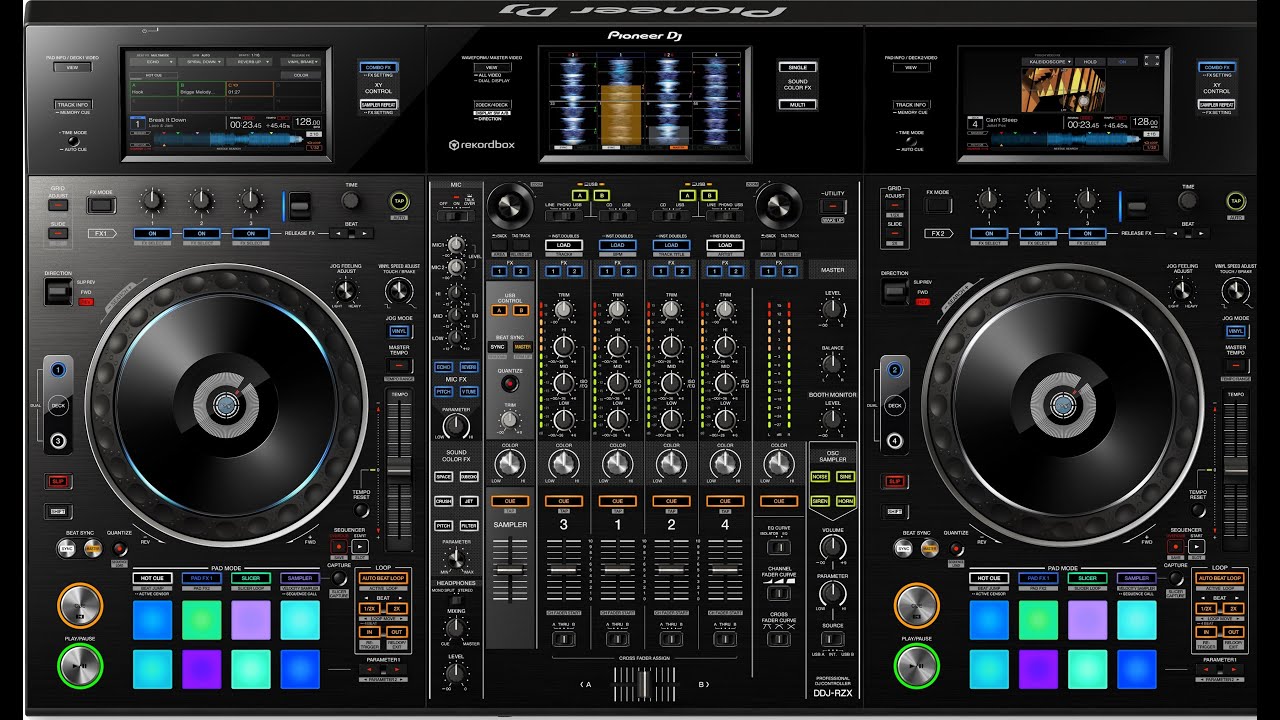
Task: Select right deck SLICER pad mode
Action: tap(1087, 578)
